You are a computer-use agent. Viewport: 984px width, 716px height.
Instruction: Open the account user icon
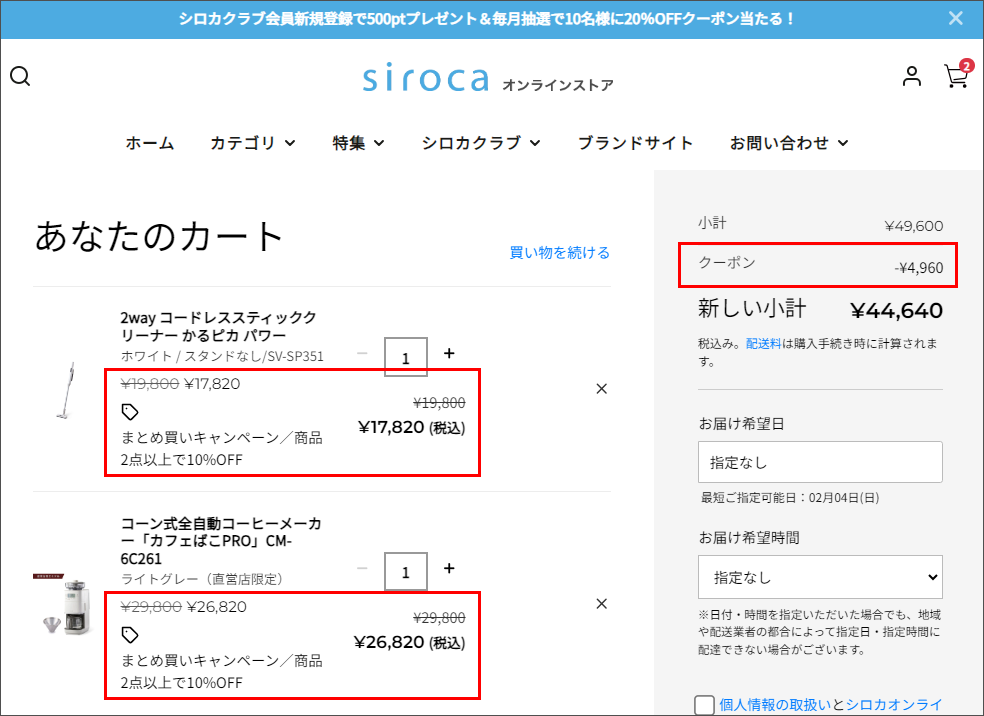pyautogui.click(x=911, y=76)
